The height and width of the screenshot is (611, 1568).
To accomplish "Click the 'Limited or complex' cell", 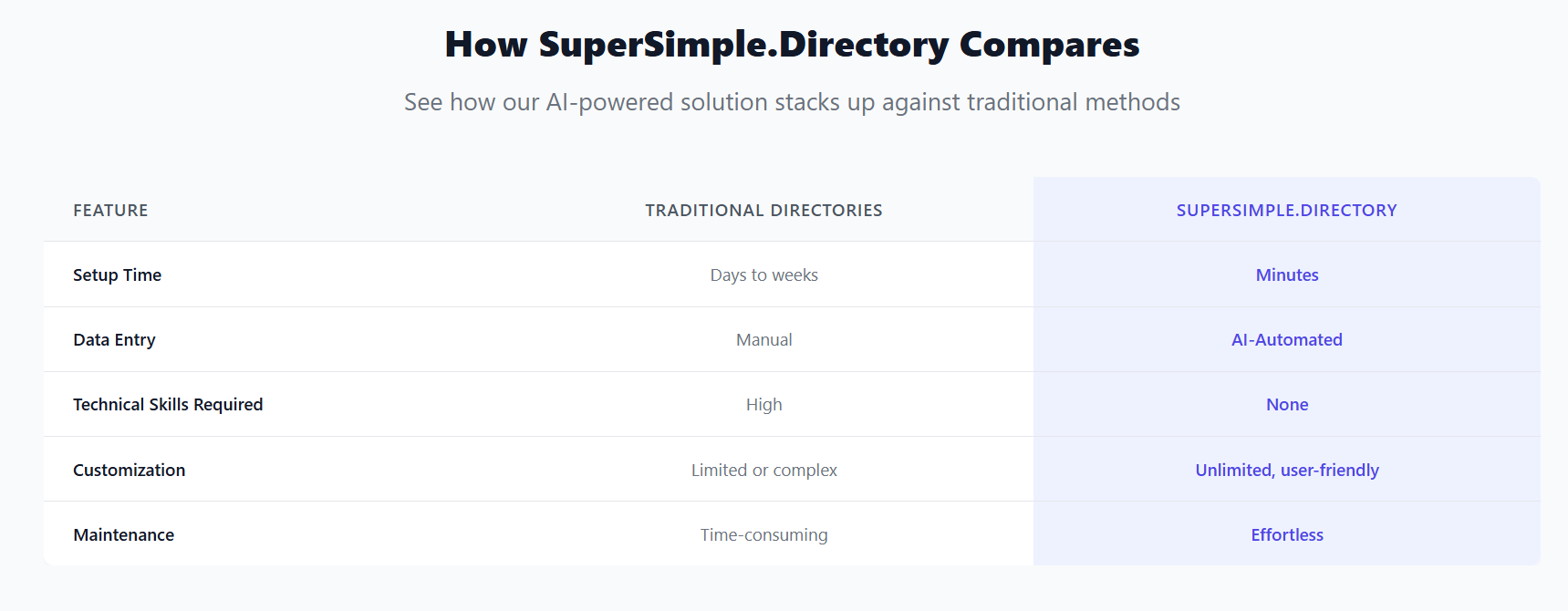I will tap(763, 471).
